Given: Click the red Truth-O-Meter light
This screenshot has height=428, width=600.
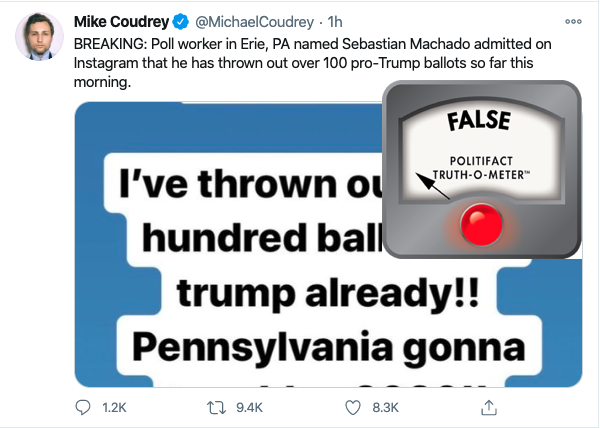Looking at the screenshot, I should (x=481, y=225).
